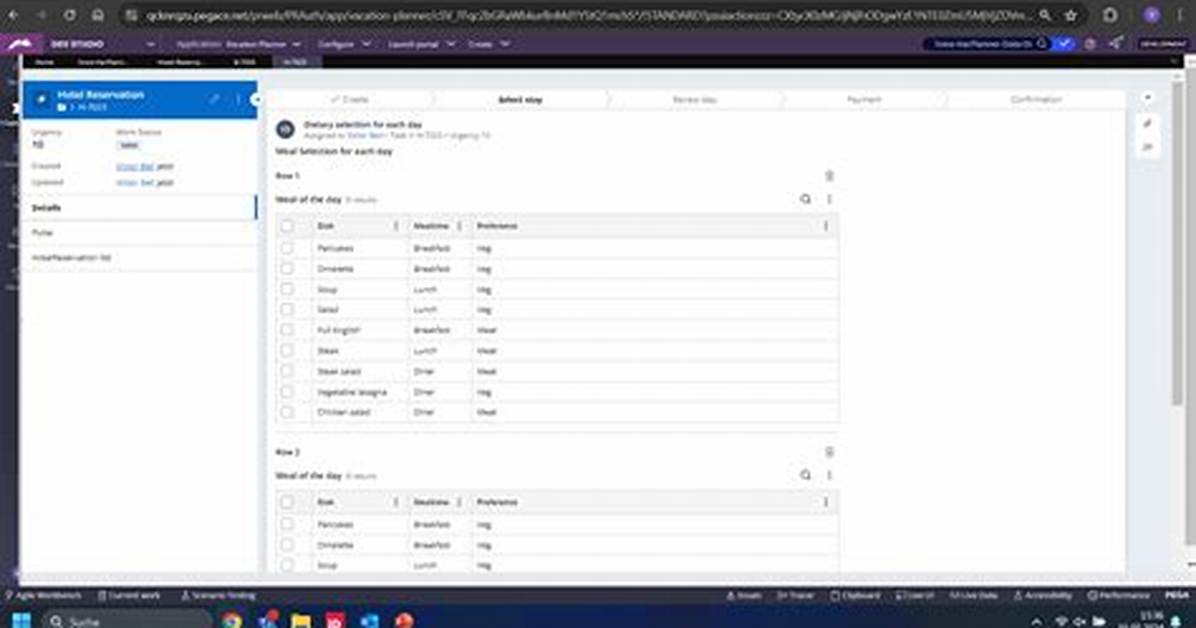Viewport: 1196px width, 628px height.
Task: Open Preference column menu in Row 2 table
Action: (825, 502)
